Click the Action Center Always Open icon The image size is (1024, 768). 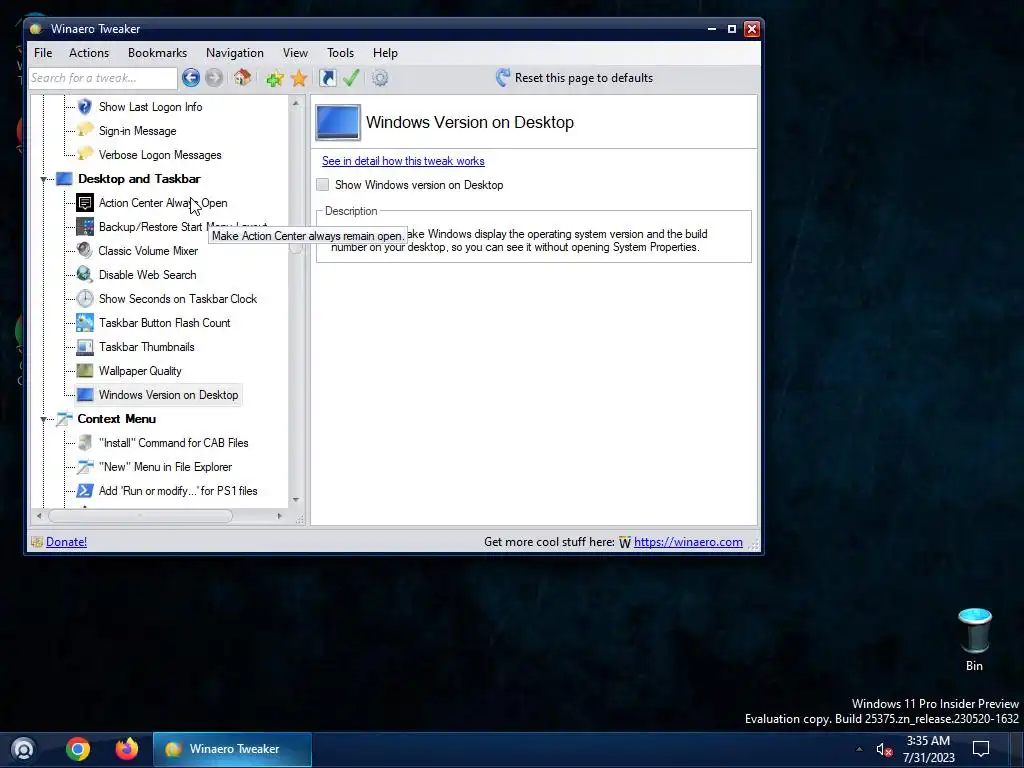point(85,202)
